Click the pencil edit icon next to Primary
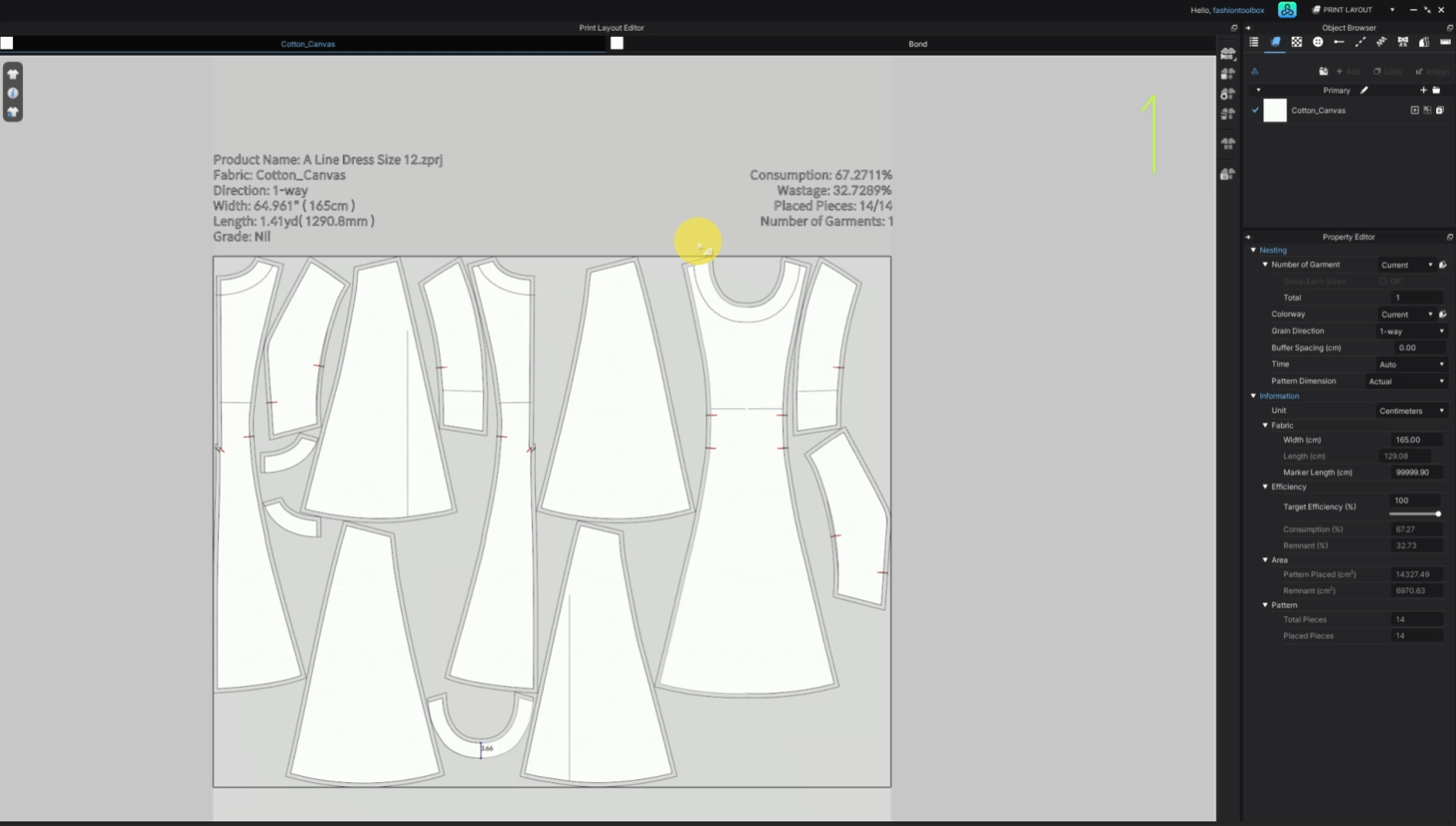The height and width of the screenshot is (826, 1456). pos(1365,90)
